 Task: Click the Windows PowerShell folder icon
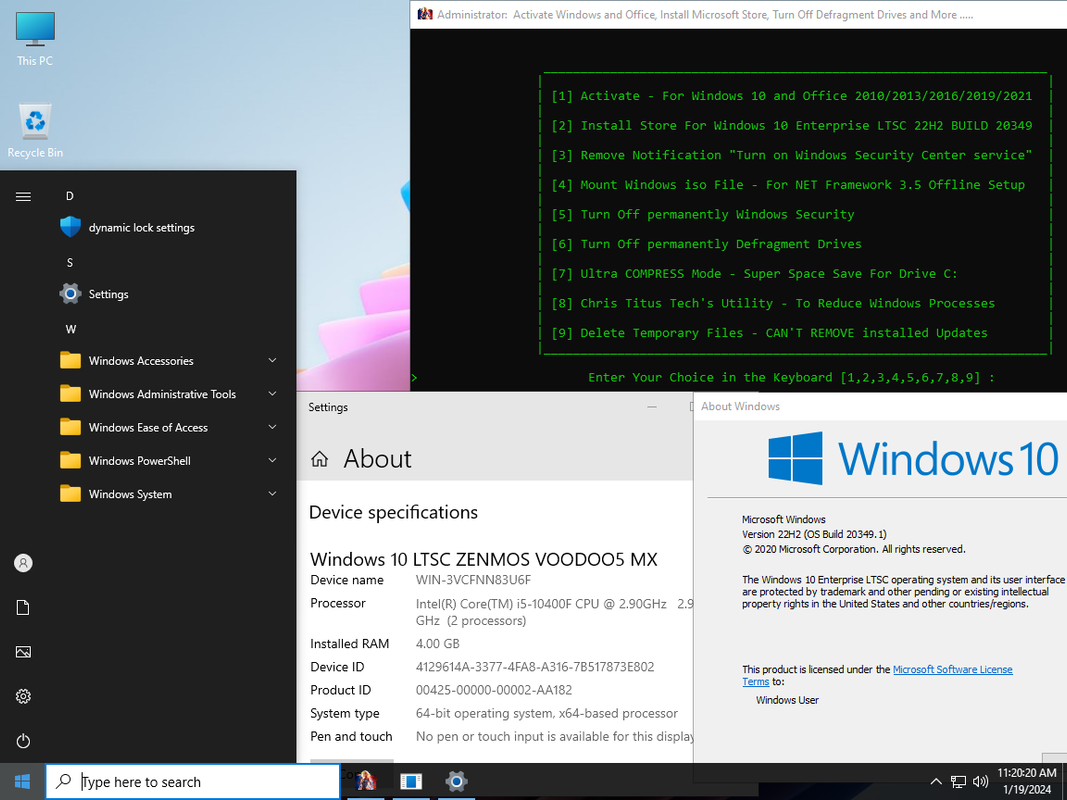pos(70,461)
